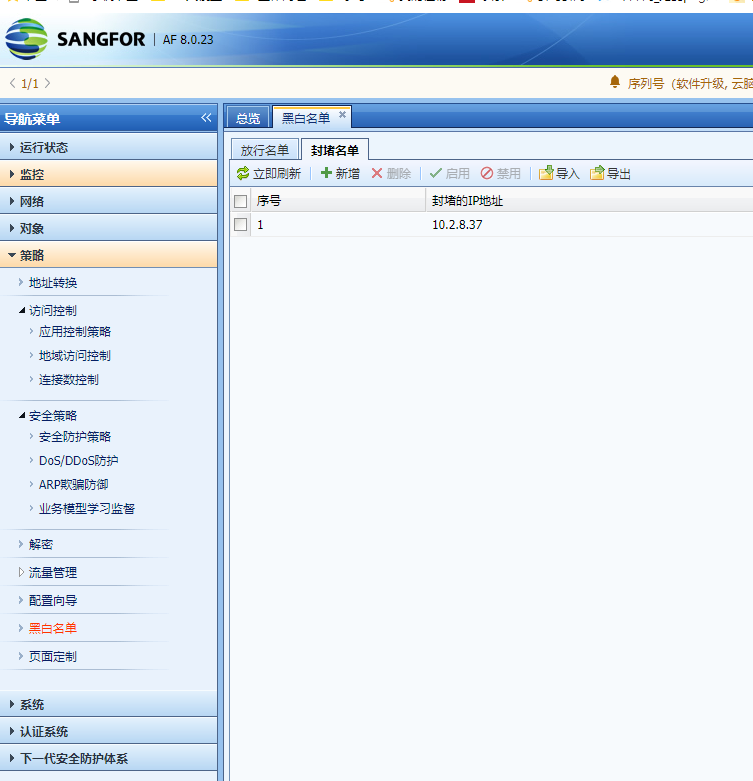Click the 启用 enable checkmark icon

pos(436,174)
